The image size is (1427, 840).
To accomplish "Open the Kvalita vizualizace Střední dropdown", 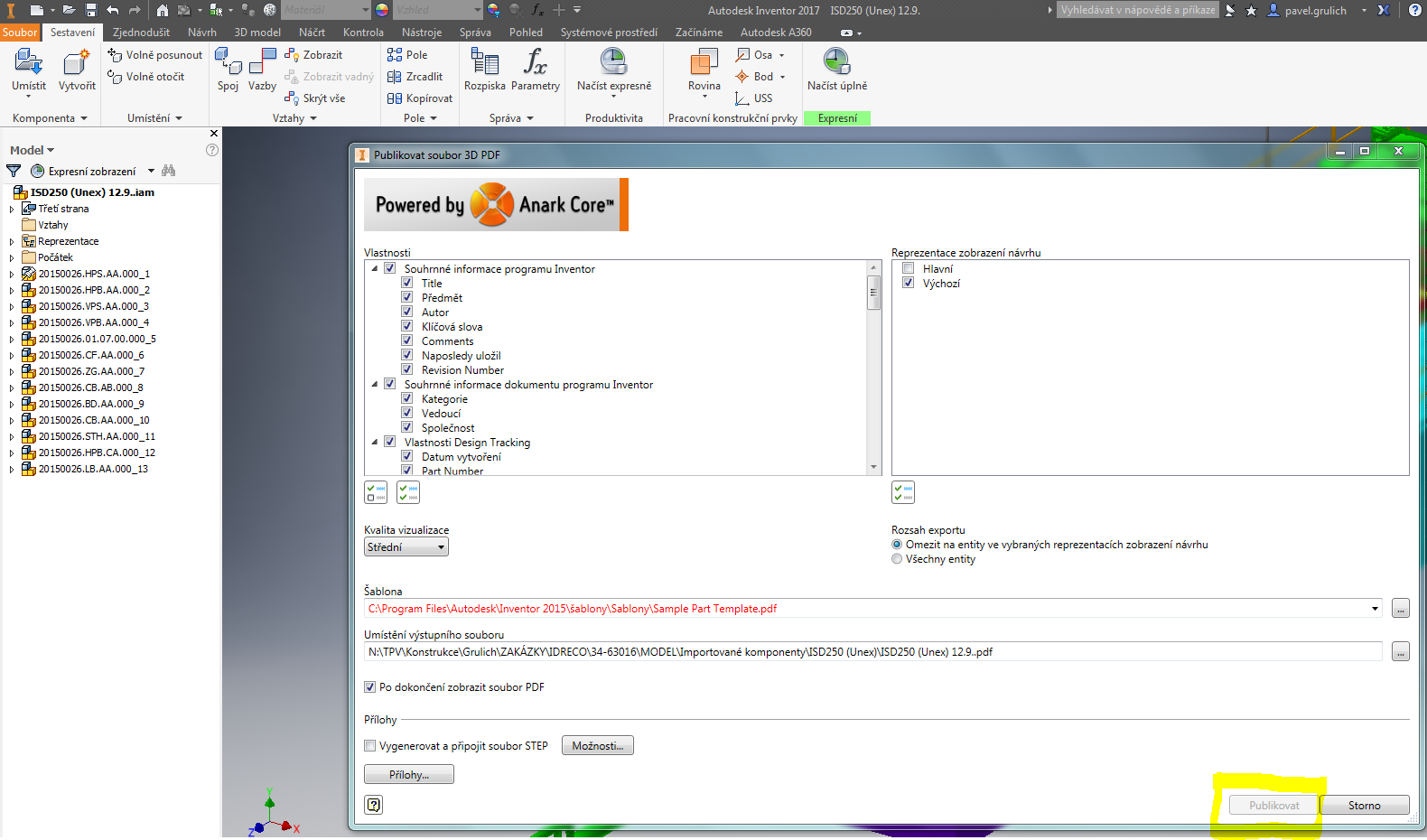I will [406, 547].
